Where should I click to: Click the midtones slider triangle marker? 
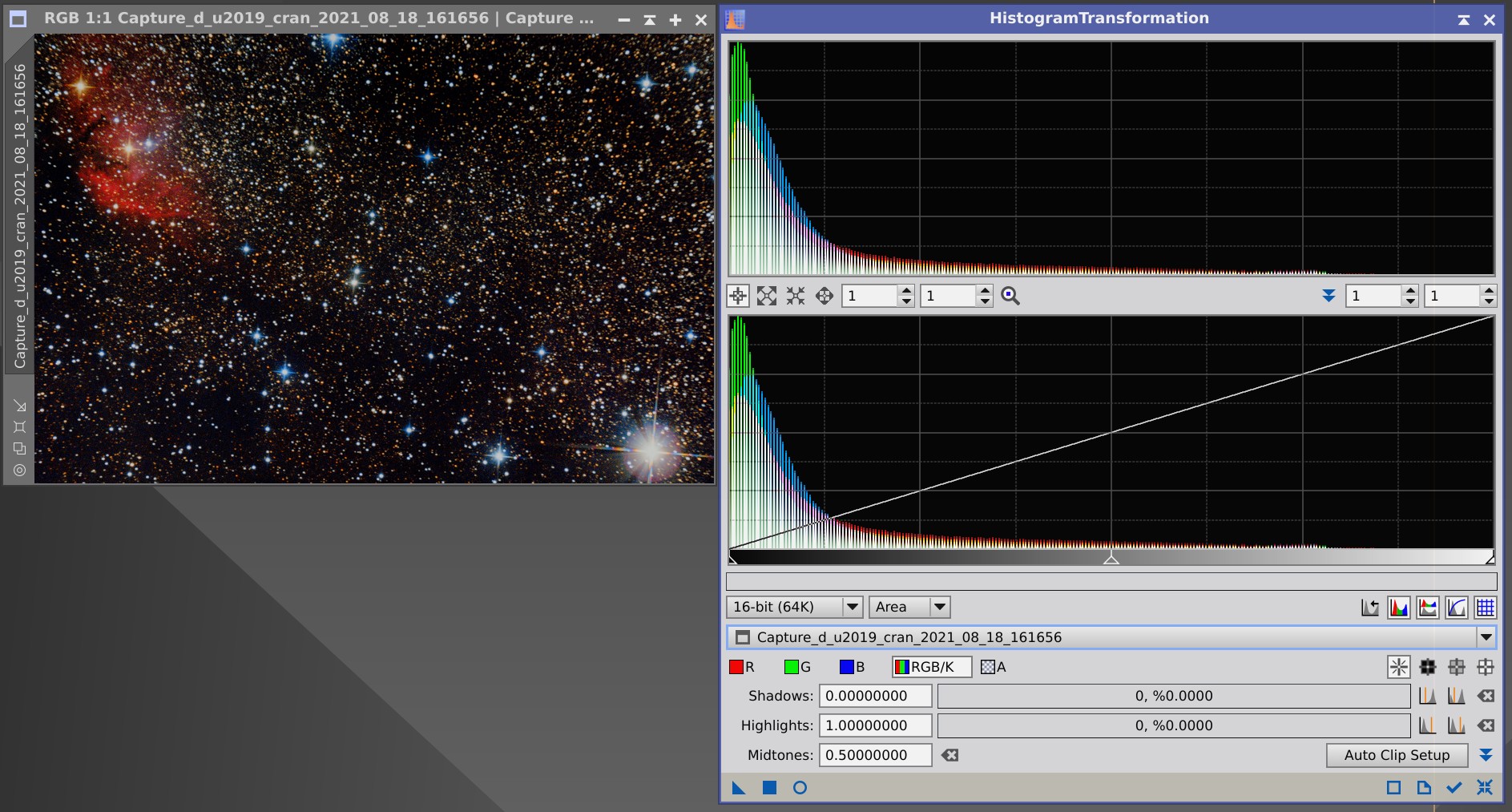click(1111, 559)
